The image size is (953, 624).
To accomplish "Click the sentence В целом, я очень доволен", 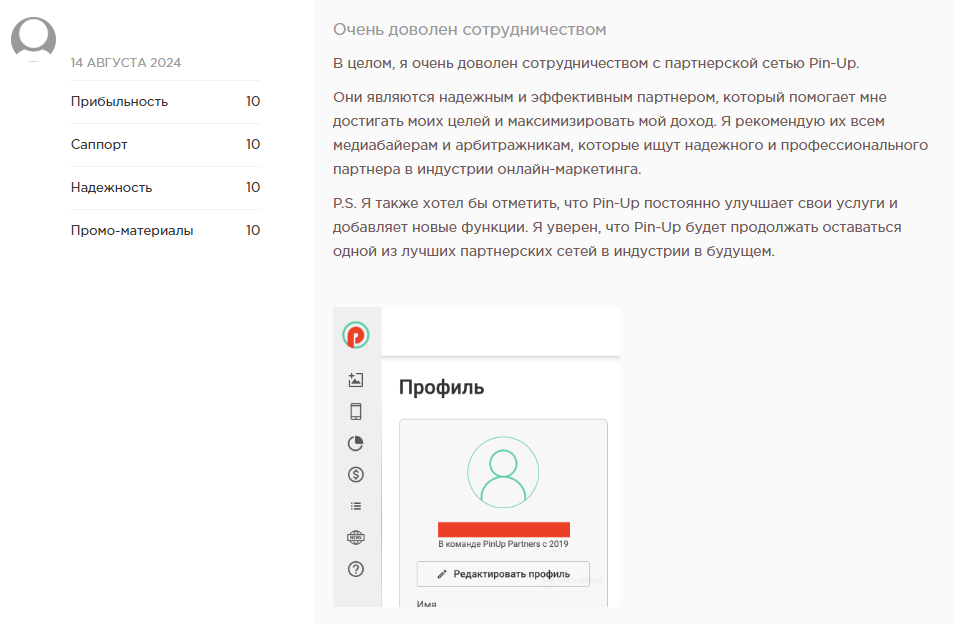I will click(x=596, y=63).
